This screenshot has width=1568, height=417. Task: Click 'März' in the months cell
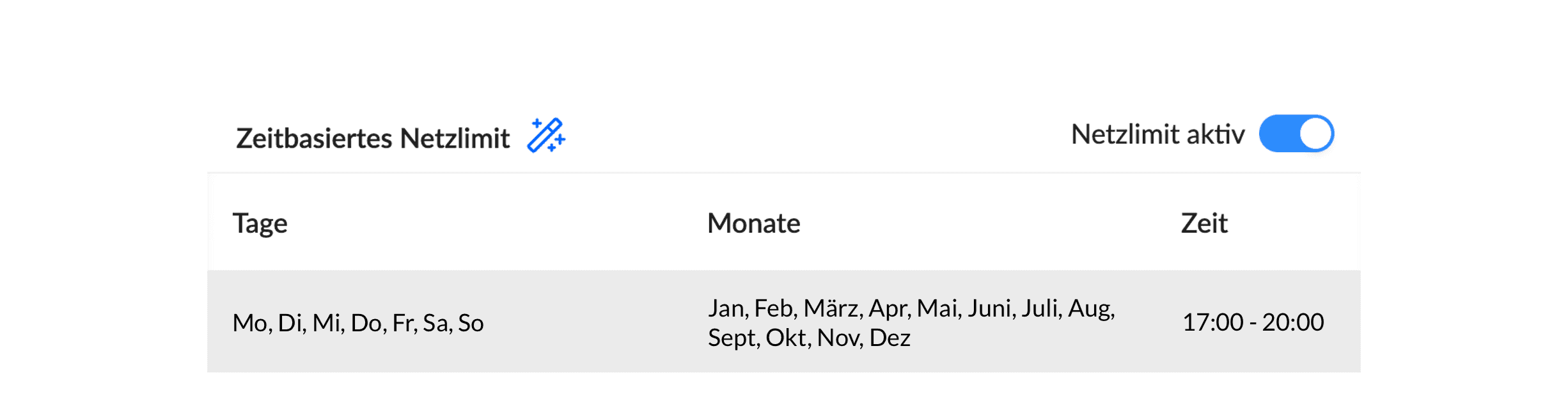(x=832, y=309)
